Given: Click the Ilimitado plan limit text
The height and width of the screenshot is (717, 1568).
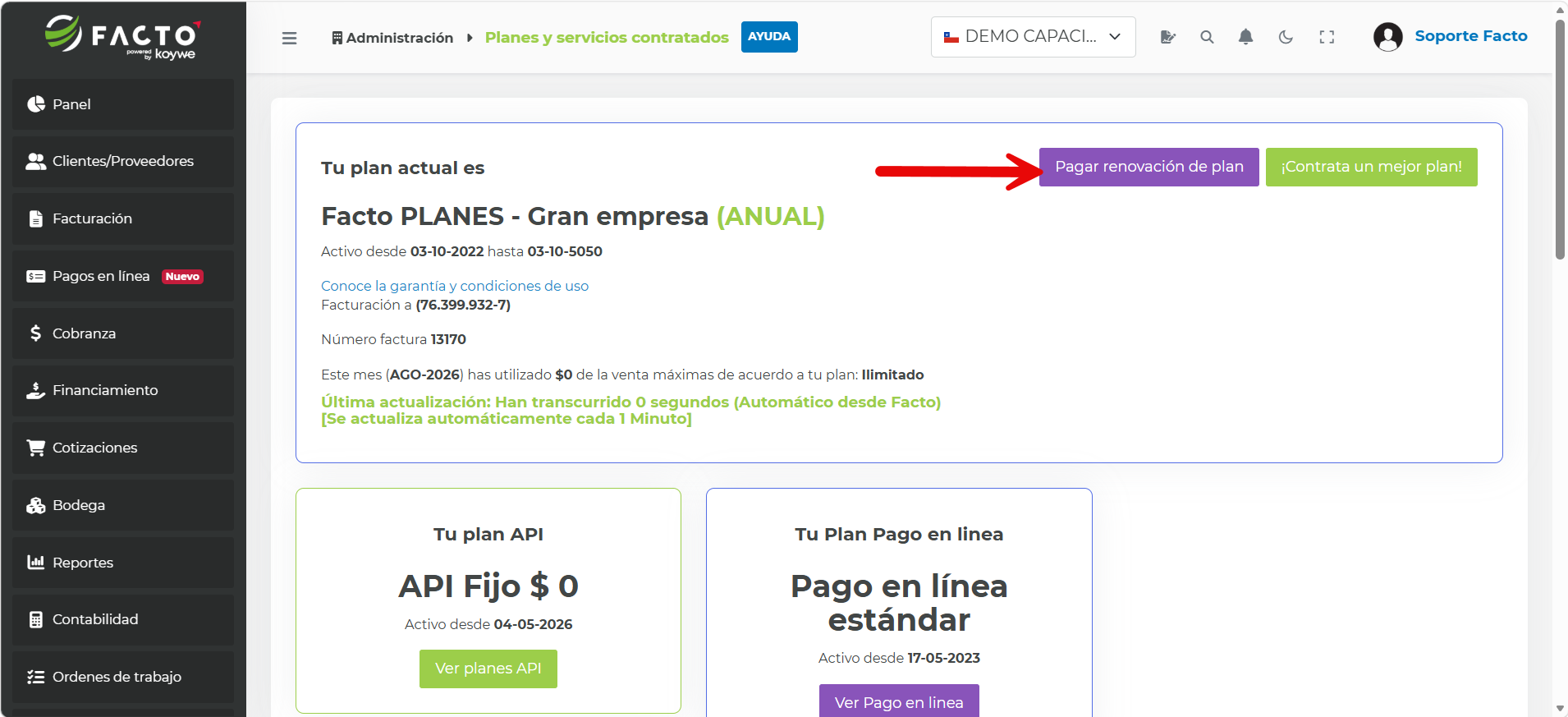Looking at the screenshot, I should pos(892,375).
